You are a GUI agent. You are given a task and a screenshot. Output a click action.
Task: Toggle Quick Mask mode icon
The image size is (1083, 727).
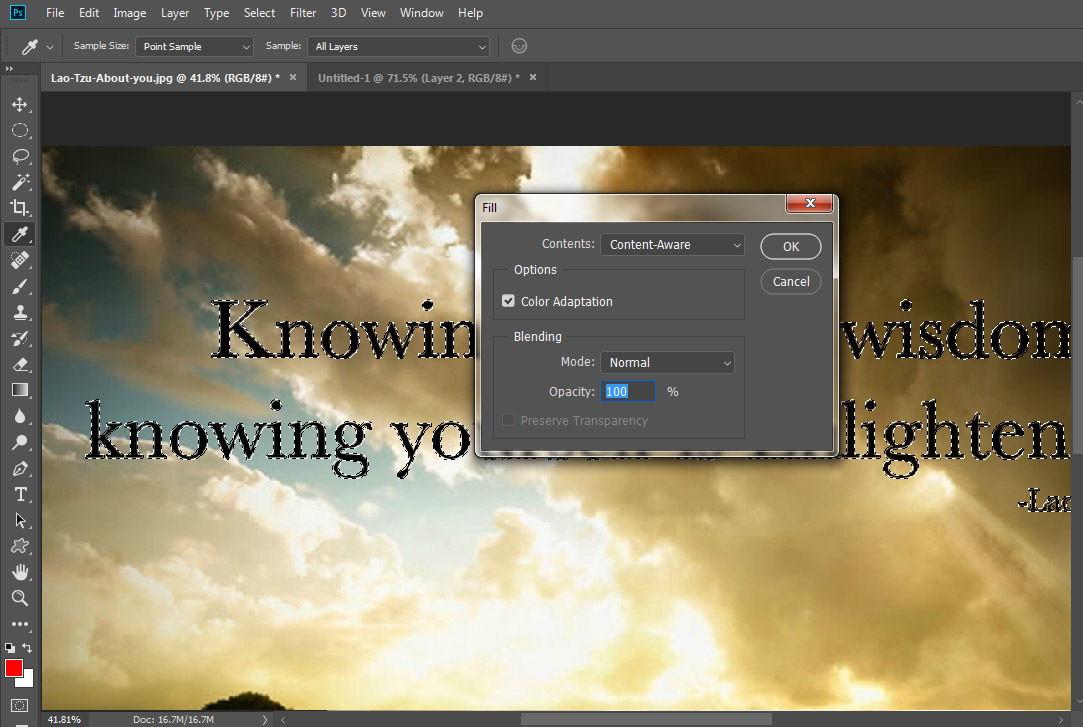19,706
